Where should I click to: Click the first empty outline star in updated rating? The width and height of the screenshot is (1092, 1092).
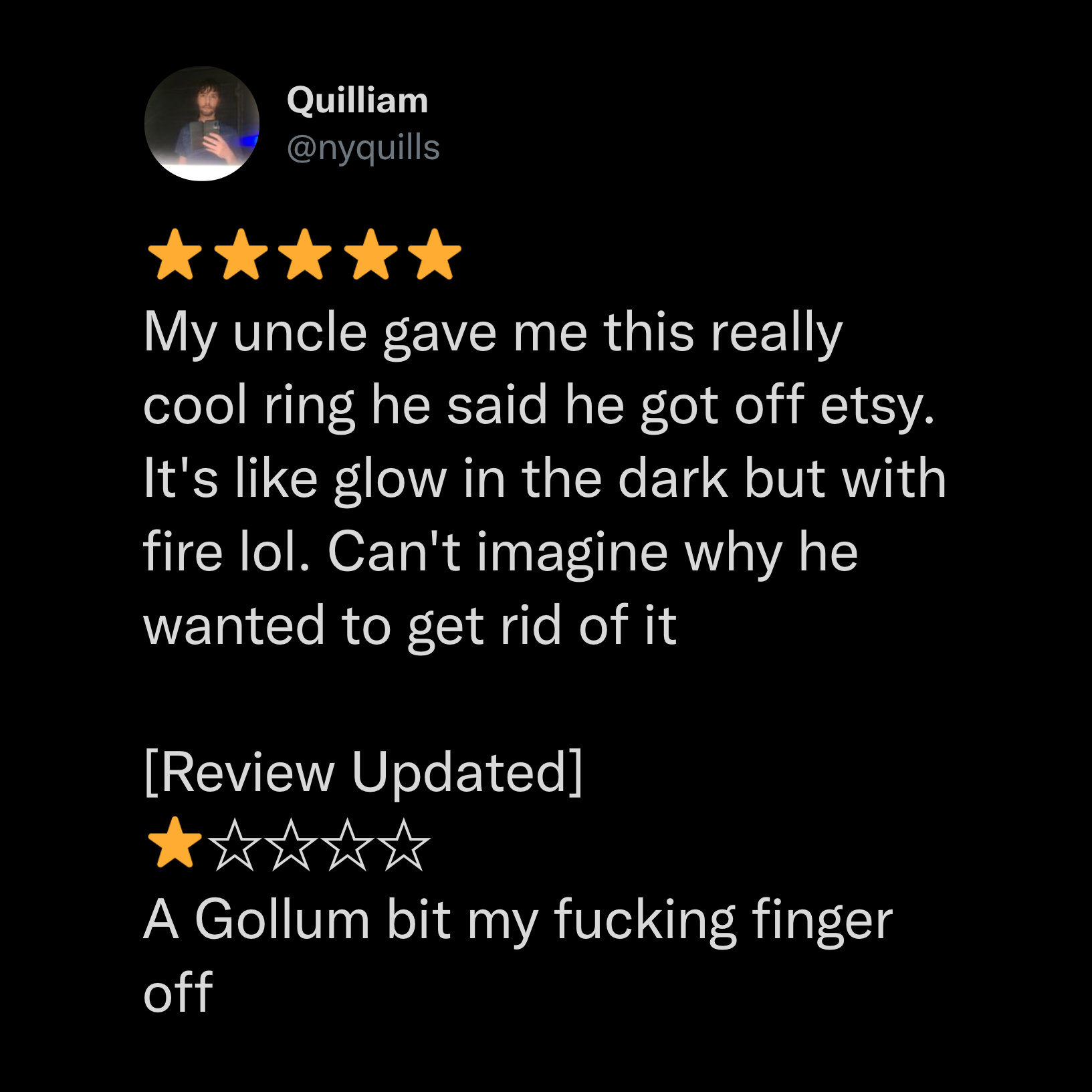(234, 845)
